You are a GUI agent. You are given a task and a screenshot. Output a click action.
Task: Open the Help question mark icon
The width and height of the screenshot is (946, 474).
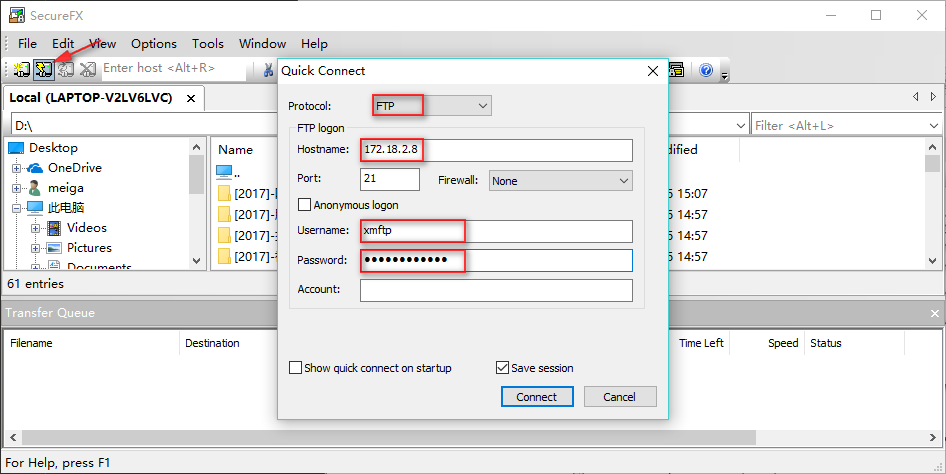706,70
